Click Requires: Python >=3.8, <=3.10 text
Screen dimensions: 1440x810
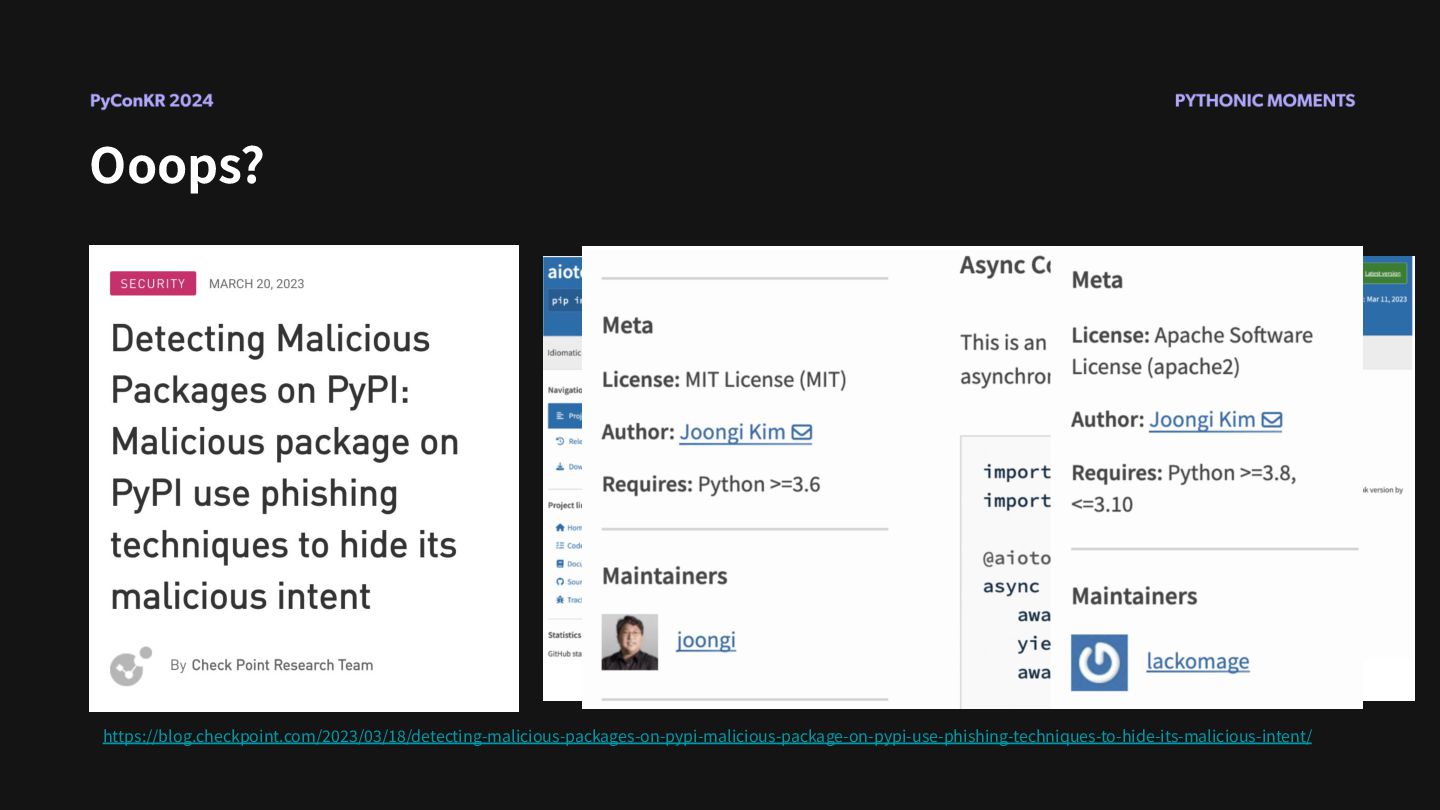click(x=1184, y=488)
